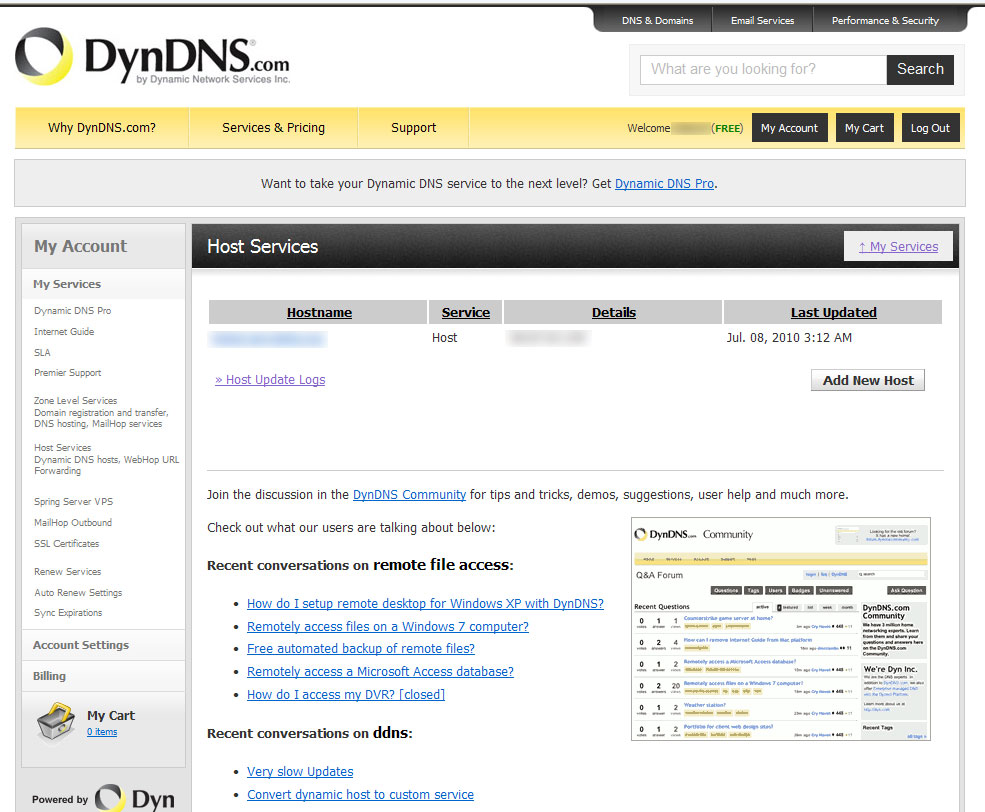This screenshot has height=812, width=985.
Task: Open MailHop Outbound in the sidebar
Action: [73, 522]
